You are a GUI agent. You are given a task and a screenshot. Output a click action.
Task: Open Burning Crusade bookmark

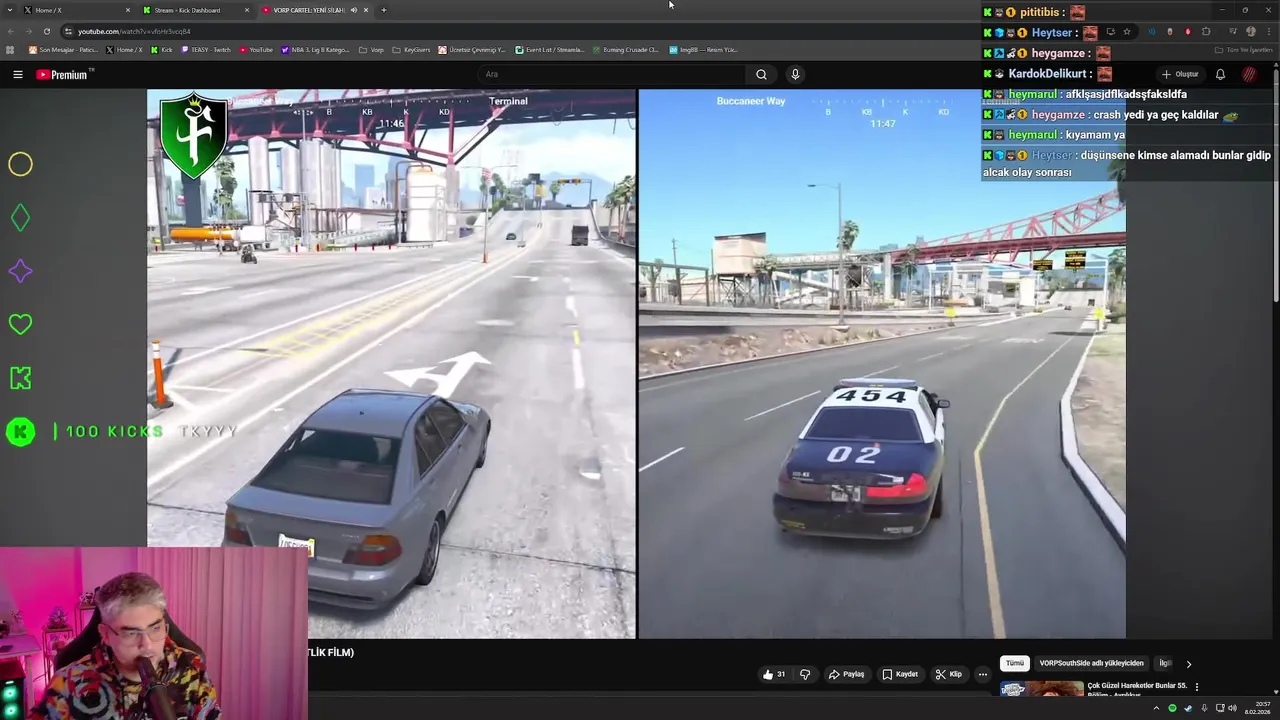coord(625,49)
